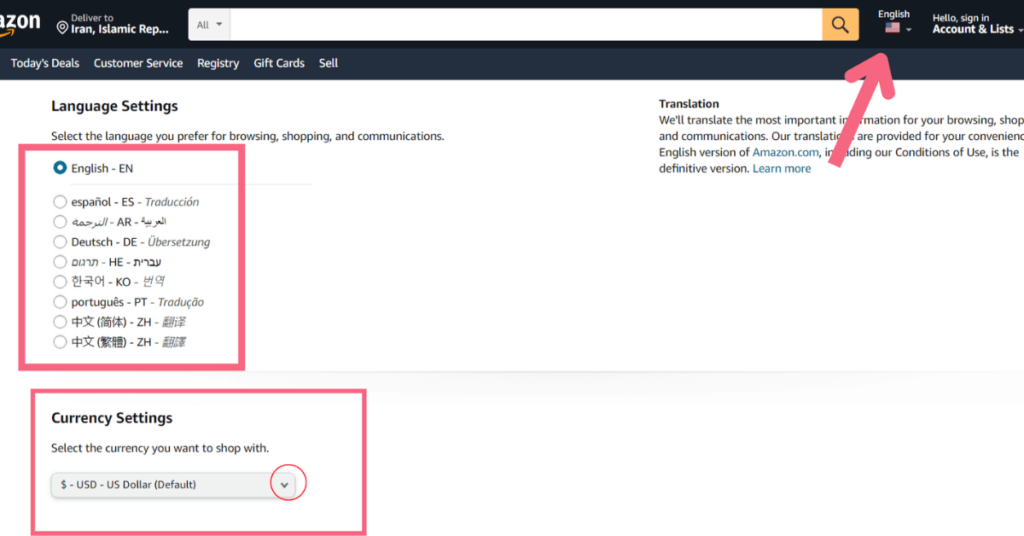This screenshot has width=1024, height=536.
Task: Open Gift Cards
Action: pyautogui.click(x=279, y=63)
